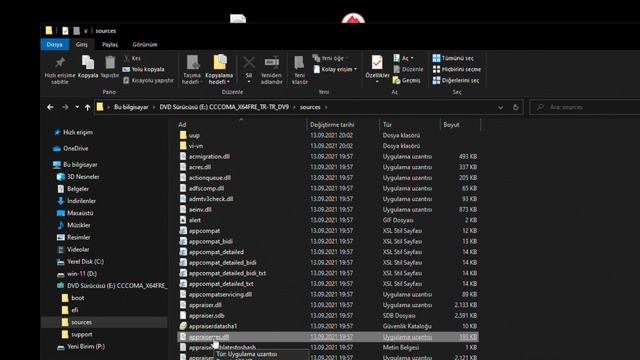Open recent locations dropdown arrow

click(77, 107)
